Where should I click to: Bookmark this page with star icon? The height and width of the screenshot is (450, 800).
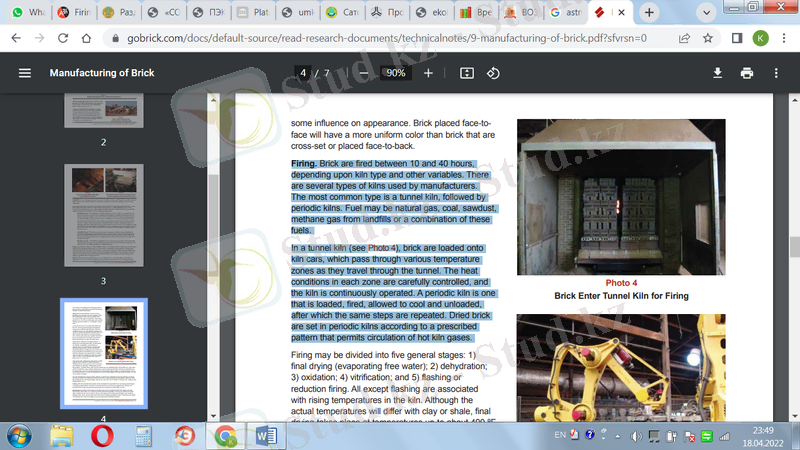pos(708,38)
